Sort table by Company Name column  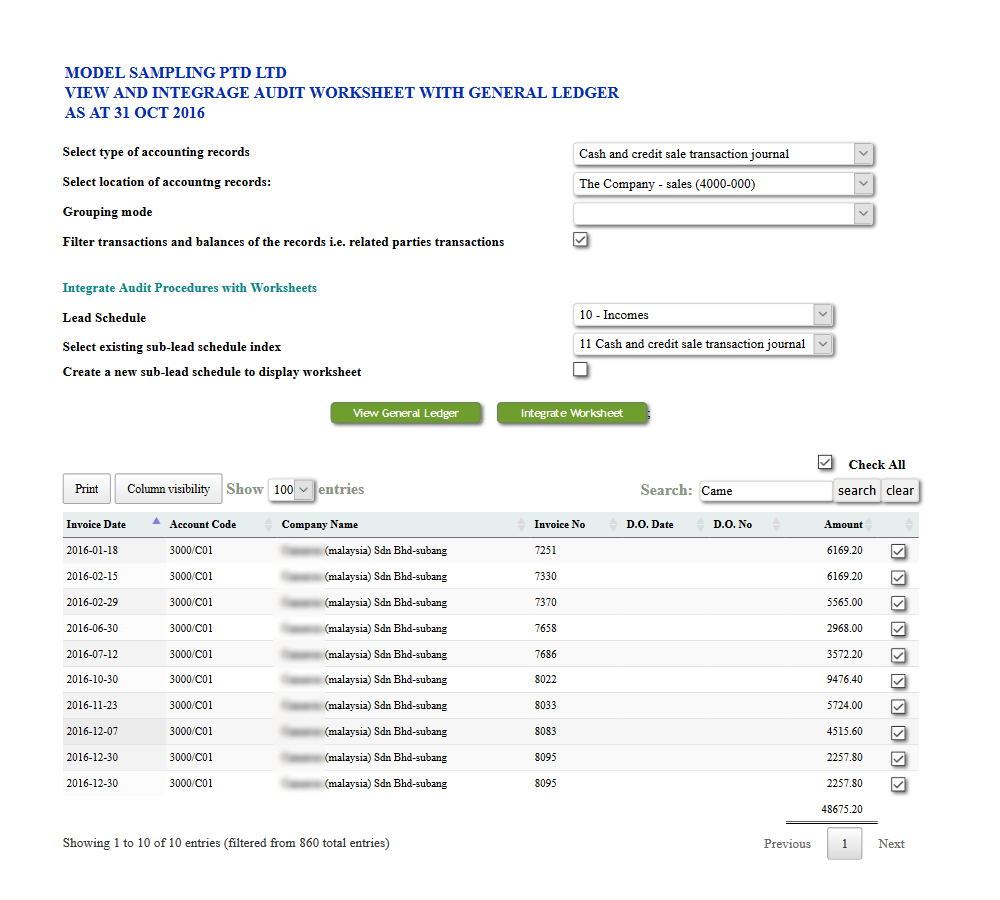tap(320, 524)
